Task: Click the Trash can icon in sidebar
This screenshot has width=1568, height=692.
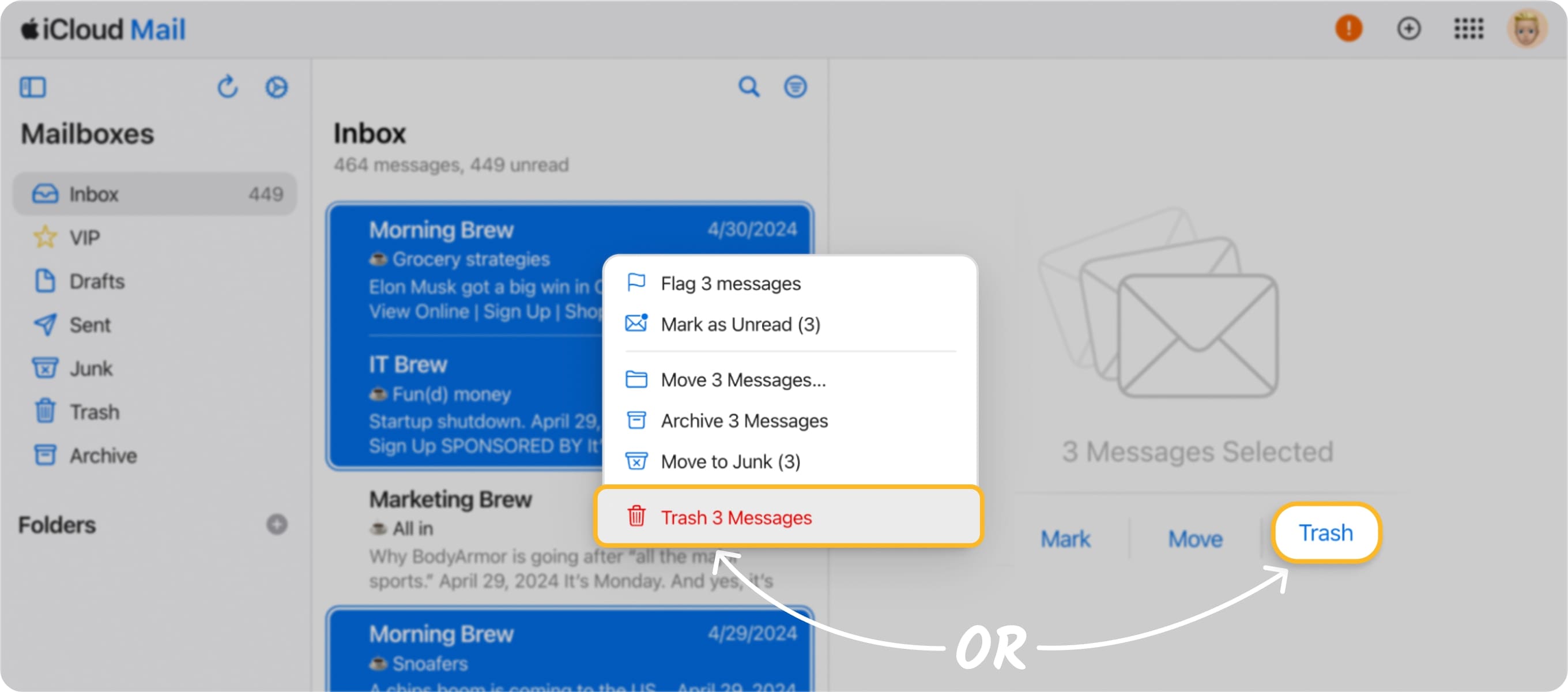Action: [x=45, y=411]
